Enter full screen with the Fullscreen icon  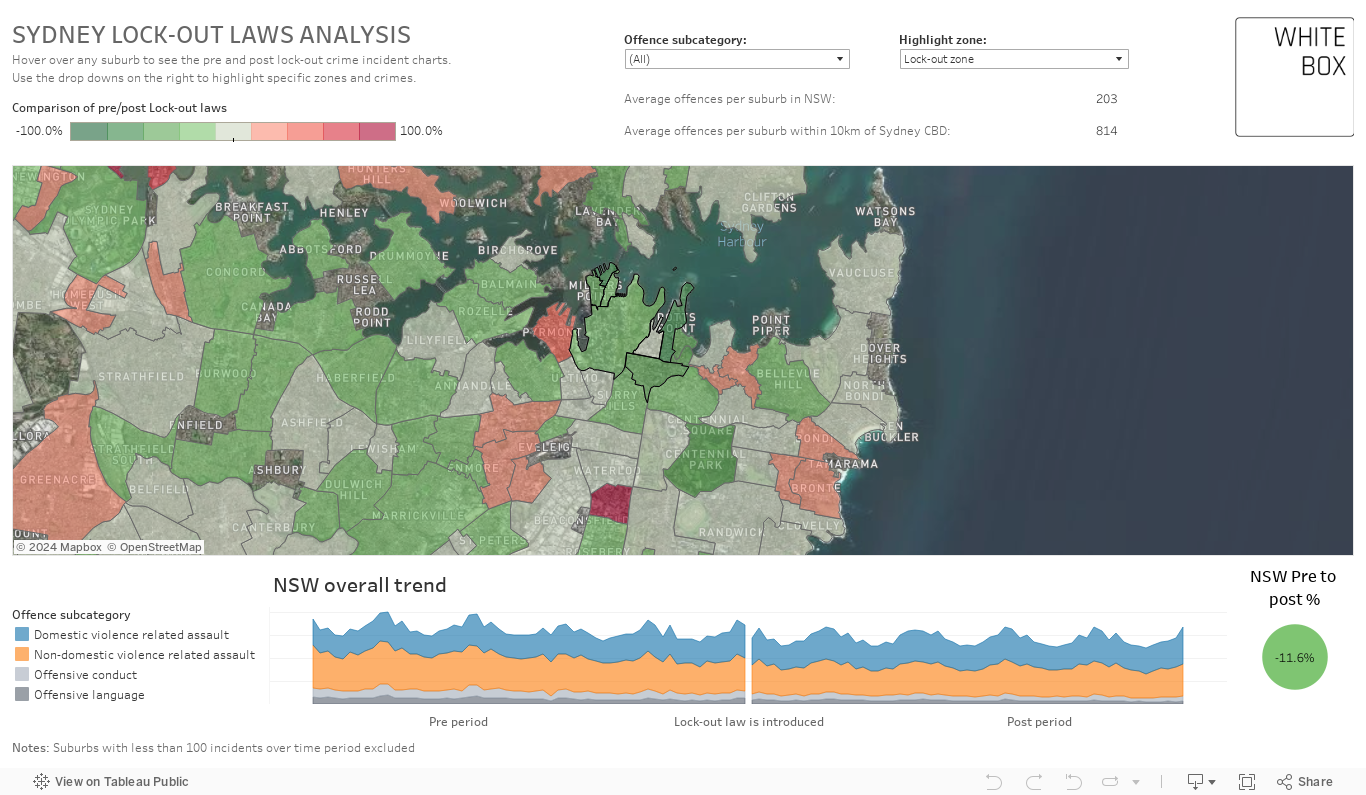1247,782
